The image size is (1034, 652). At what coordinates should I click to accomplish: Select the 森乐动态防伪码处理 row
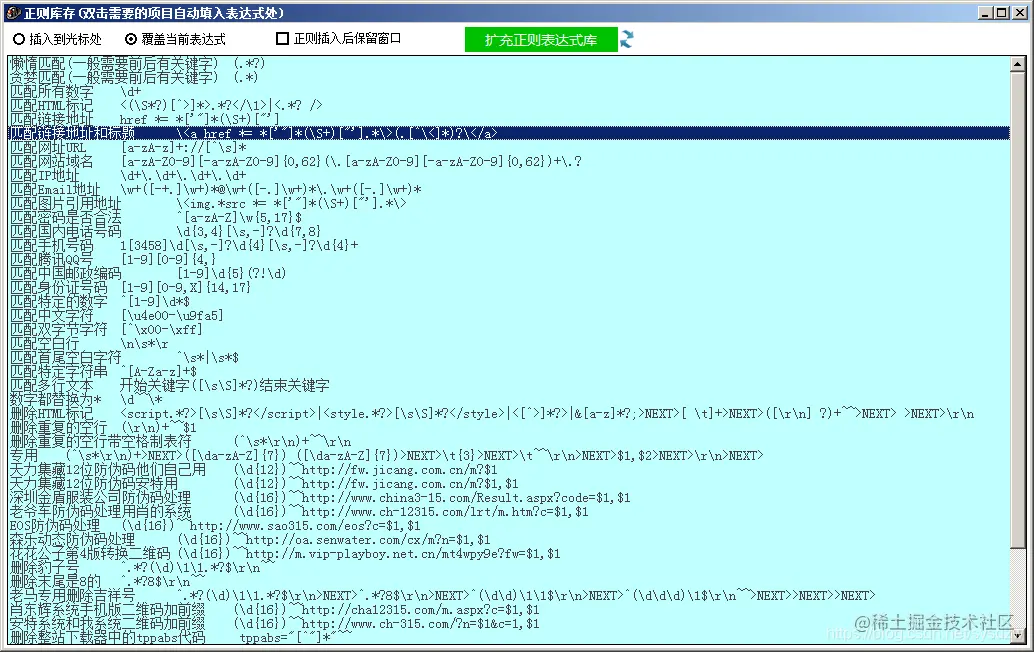point(509,539)
